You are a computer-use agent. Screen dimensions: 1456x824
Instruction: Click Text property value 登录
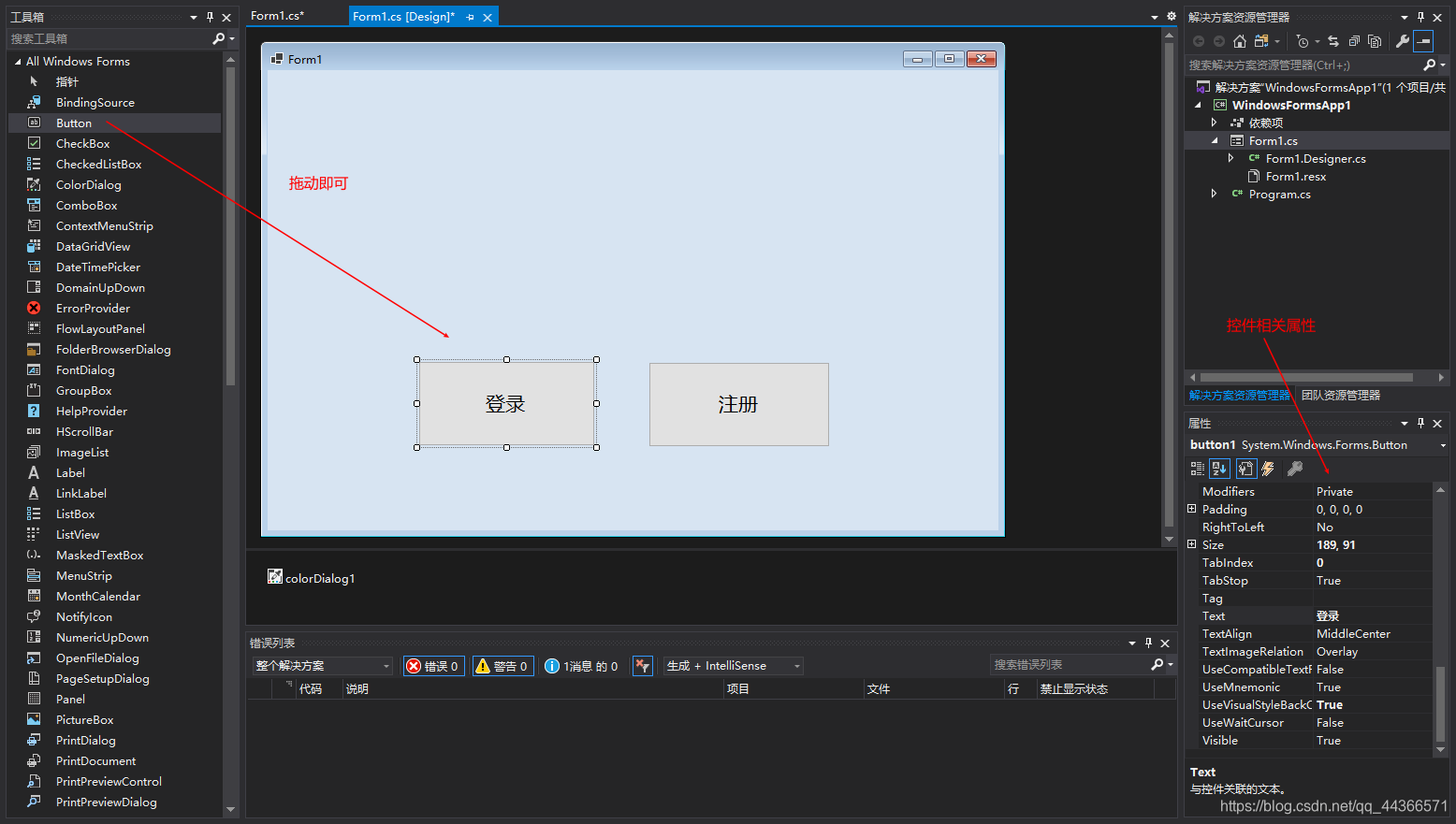1372,615
